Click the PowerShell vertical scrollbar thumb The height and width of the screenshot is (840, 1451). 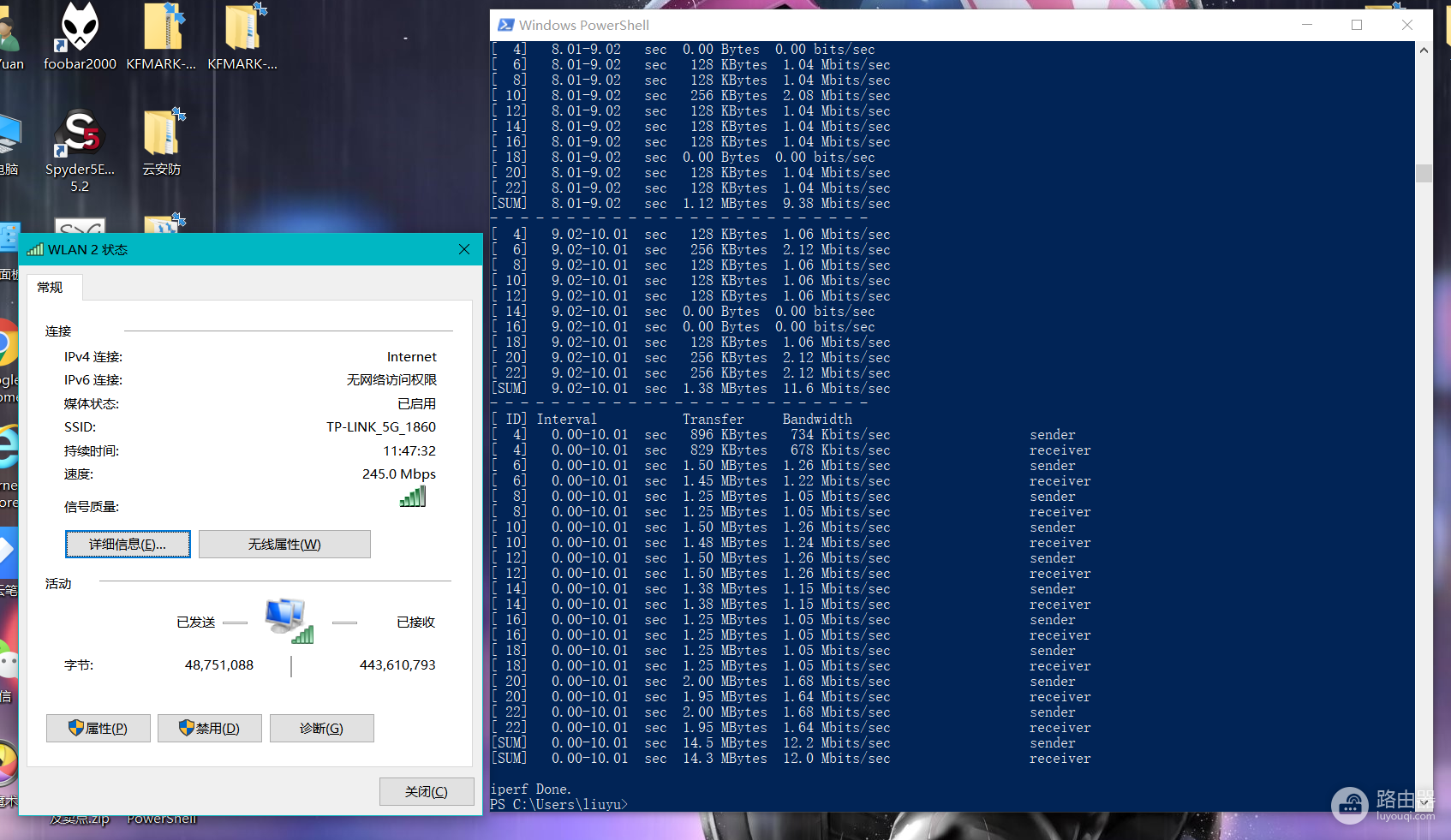click(1424, 173)
